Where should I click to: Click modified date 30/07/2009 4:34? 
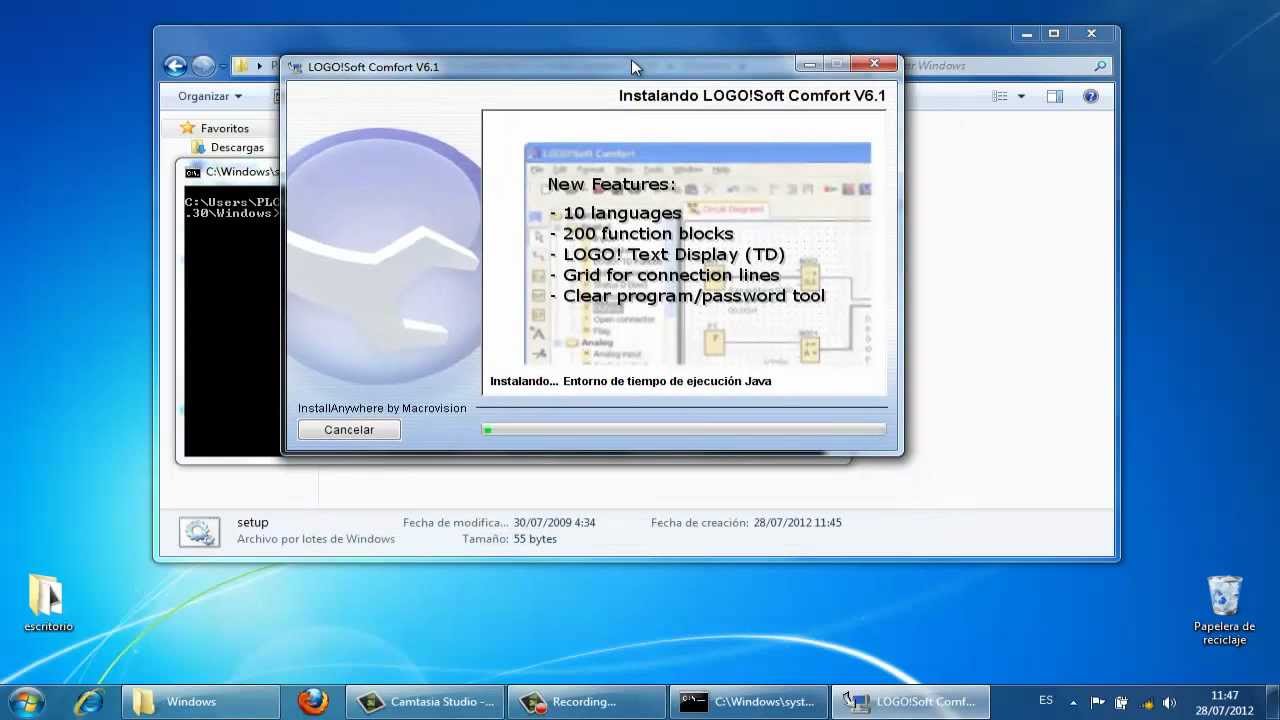click(x=554, y=522)
